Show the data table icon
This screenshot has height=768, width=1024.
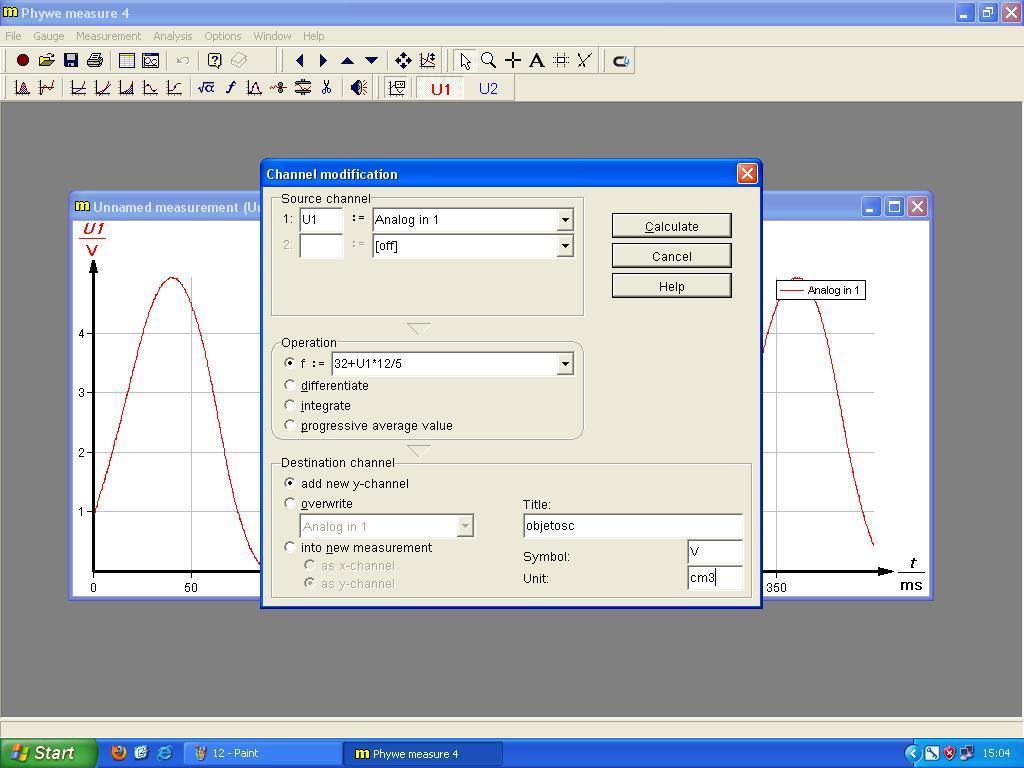pyautogui.click(x=127, y=61)
